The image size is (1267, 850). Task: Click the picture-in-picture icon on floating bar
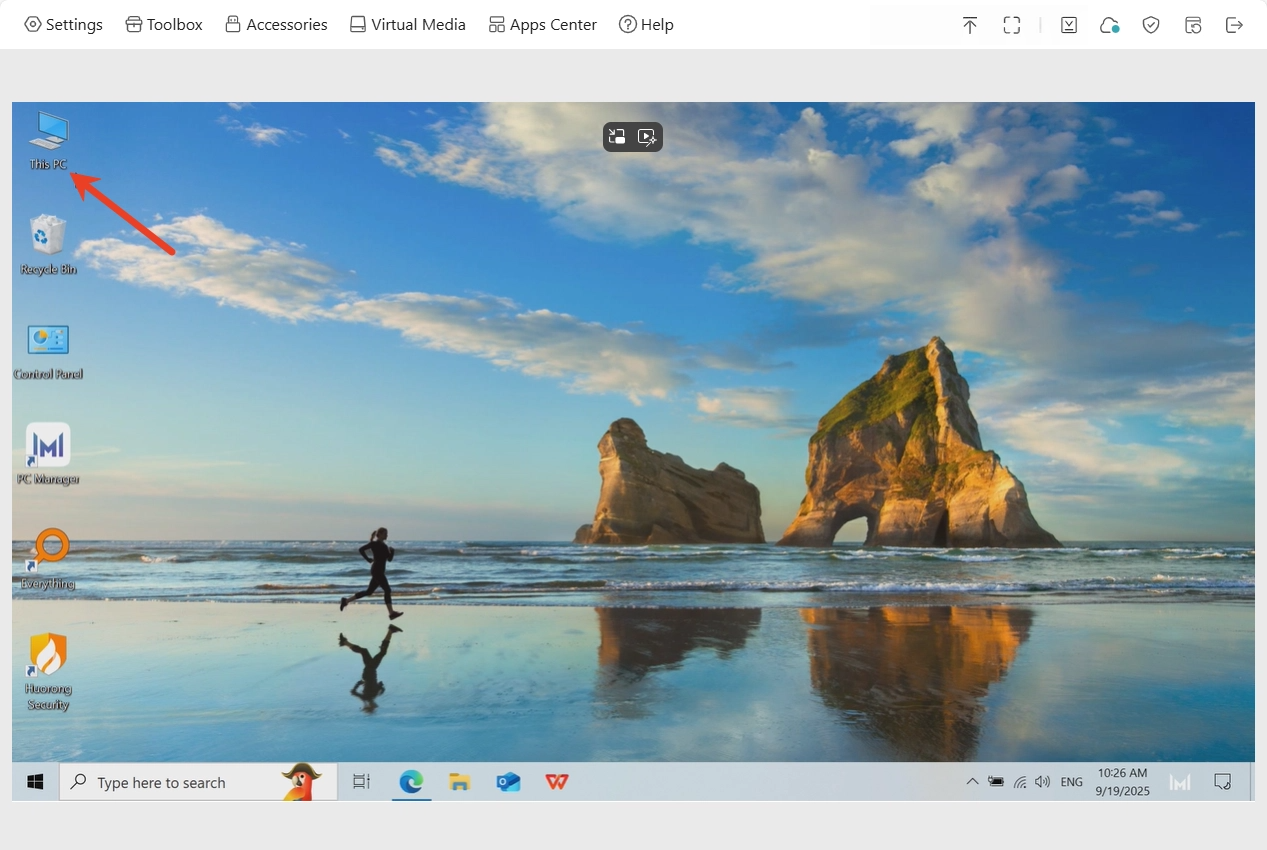tap(617, 137)
